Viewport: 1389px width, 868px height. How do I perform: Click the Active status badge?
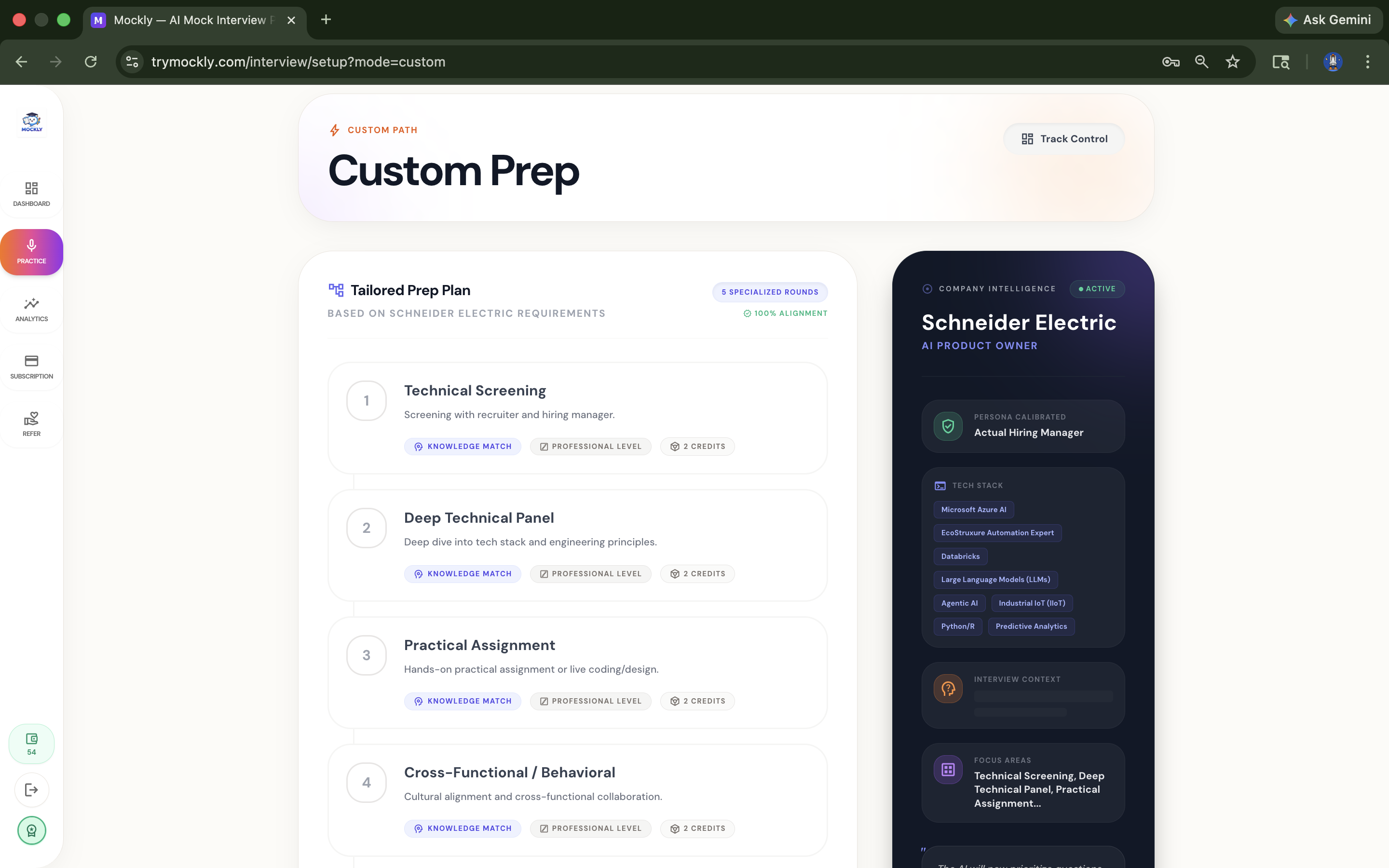pos(1097,289)
